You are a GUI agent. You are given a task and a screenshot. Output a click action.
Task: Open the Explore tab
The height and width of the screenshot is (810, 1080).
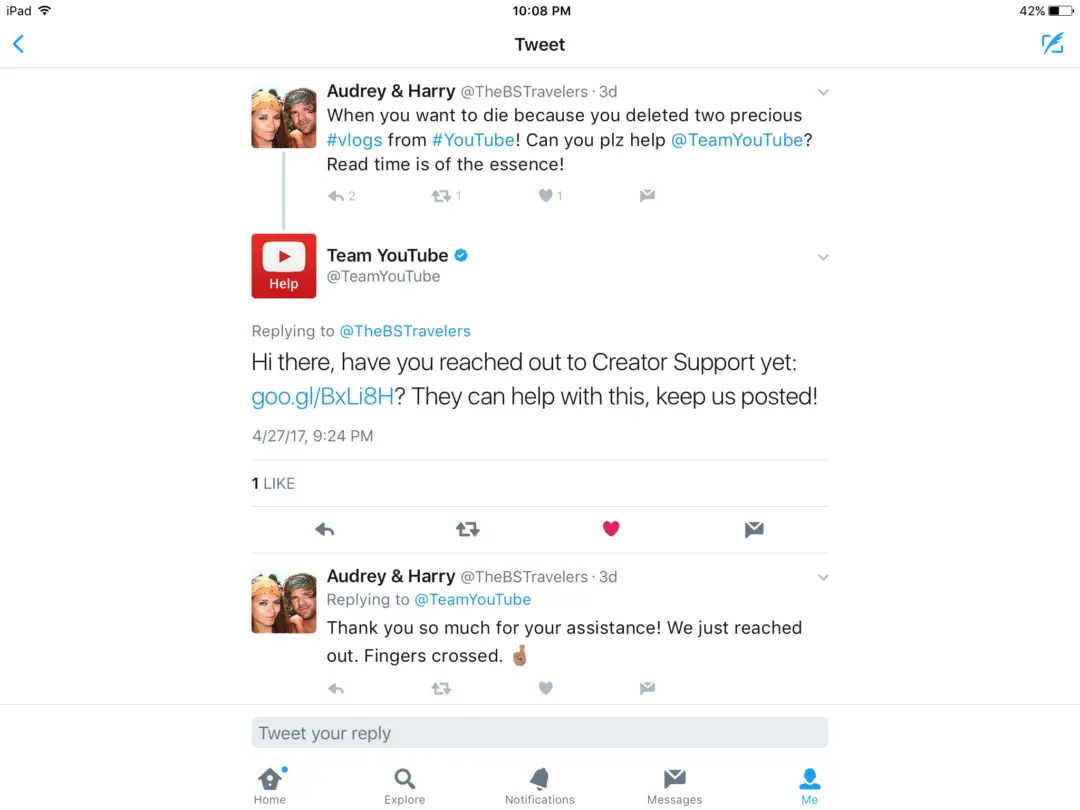[404, 786]
